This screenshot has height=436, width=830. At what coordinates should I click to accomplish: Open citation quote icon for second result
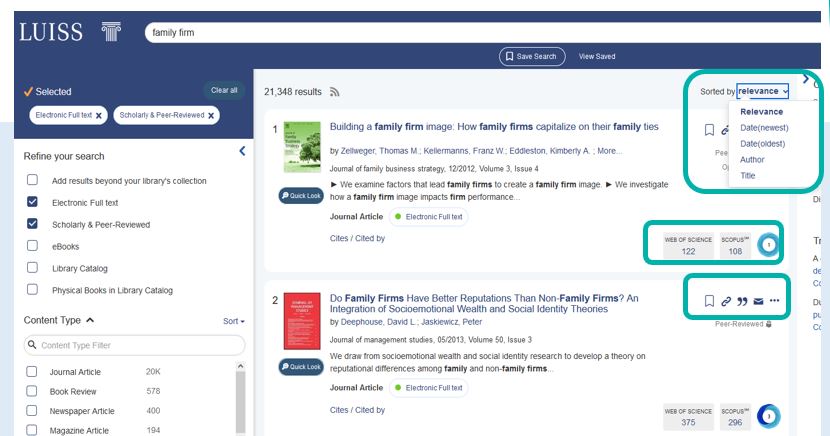click(742, 301)
